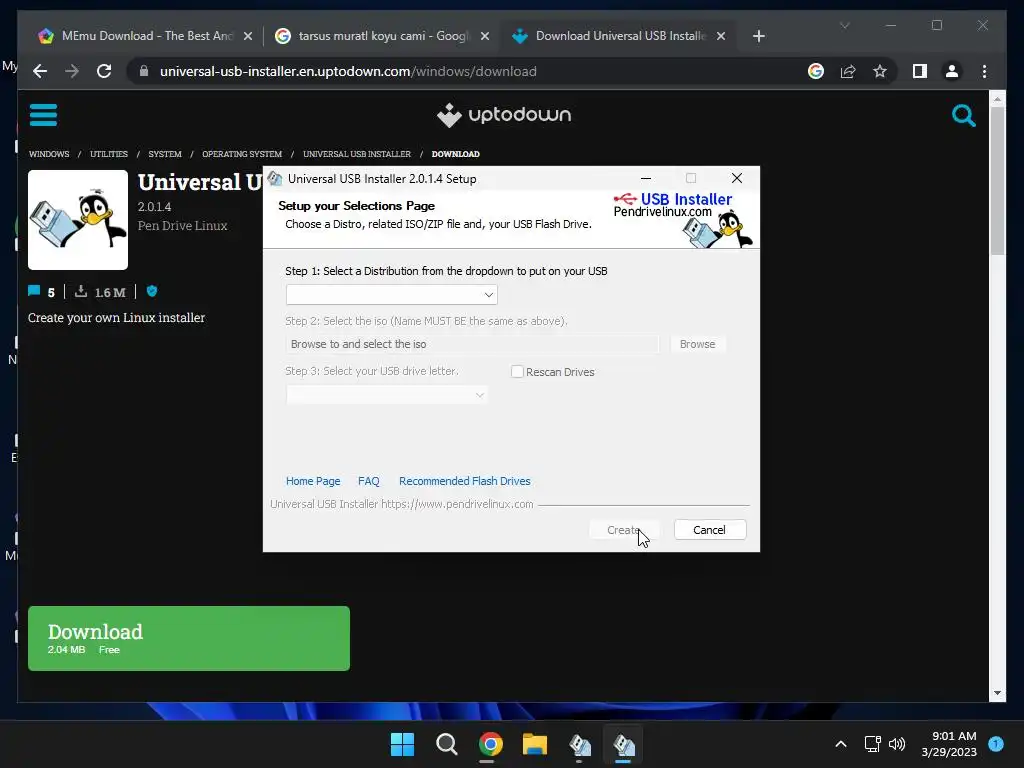The width and height of the screenshot is (1024, 768).
Task: Click the green Download button
Action: click(189, 638)
